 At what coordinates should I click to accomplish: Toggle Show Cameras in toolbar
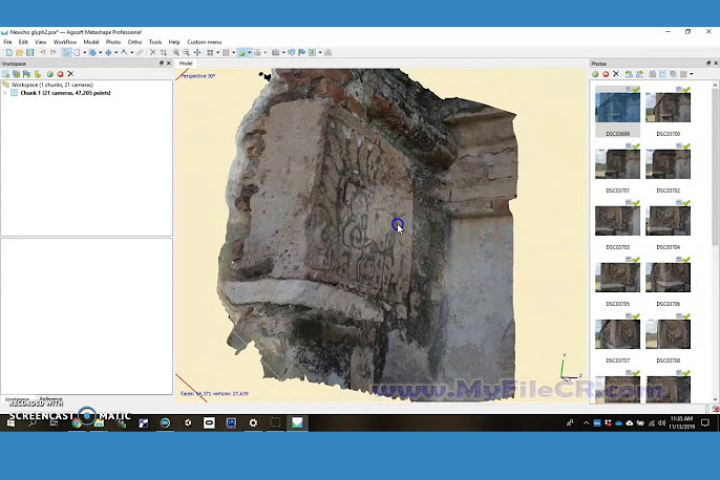point(276,53)
